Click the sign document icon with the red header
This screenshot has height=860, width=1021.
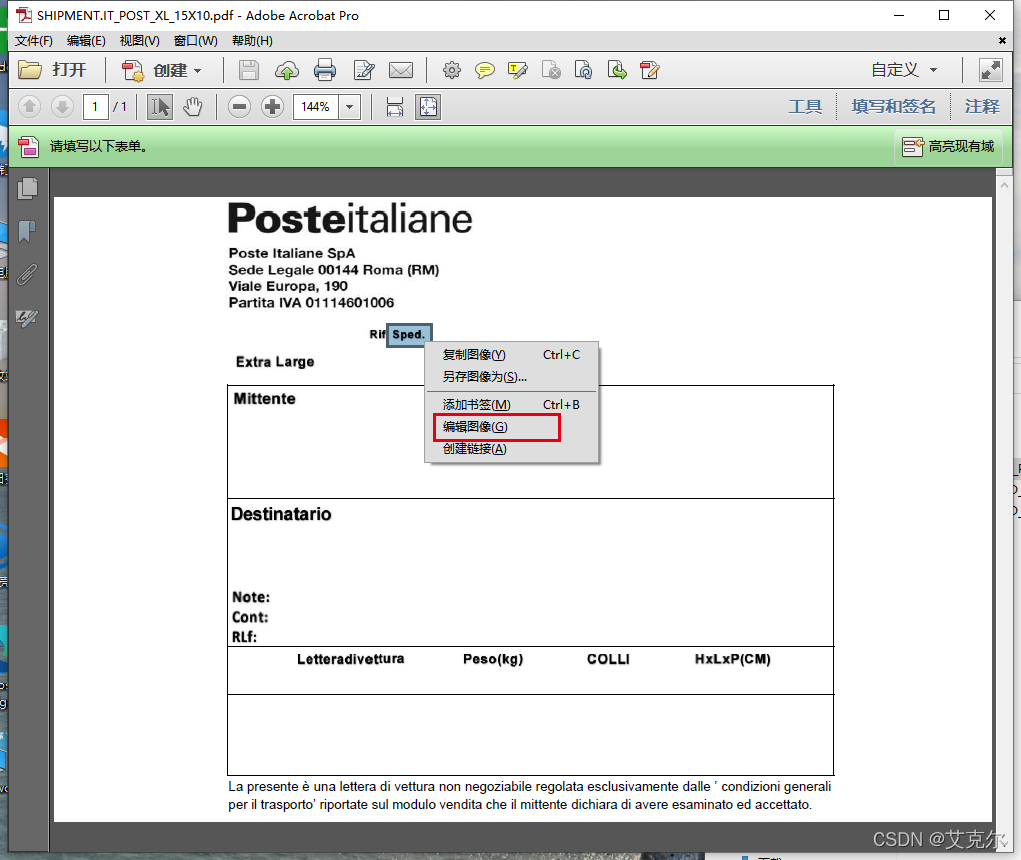coord(650,70)
